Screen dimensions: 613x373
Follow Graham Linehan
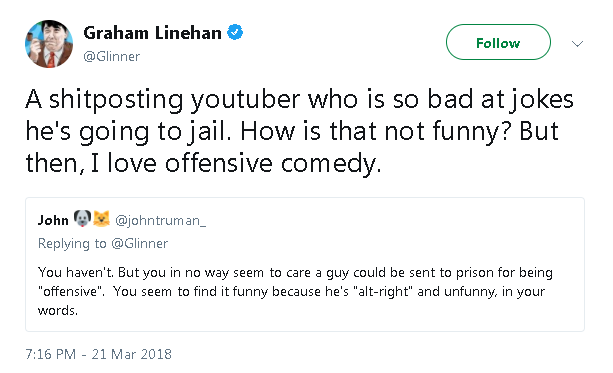click(x=498, y=42)
